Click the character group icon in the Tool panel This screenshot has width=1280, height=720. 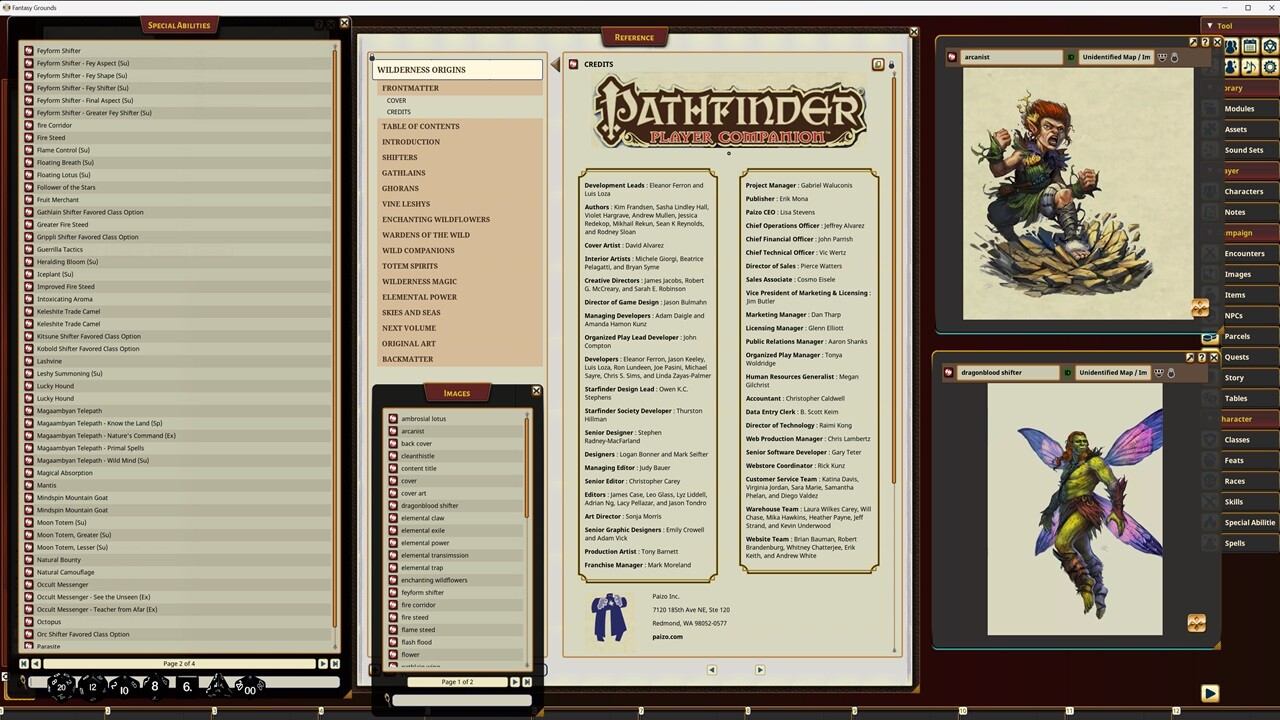[1230, 46]
